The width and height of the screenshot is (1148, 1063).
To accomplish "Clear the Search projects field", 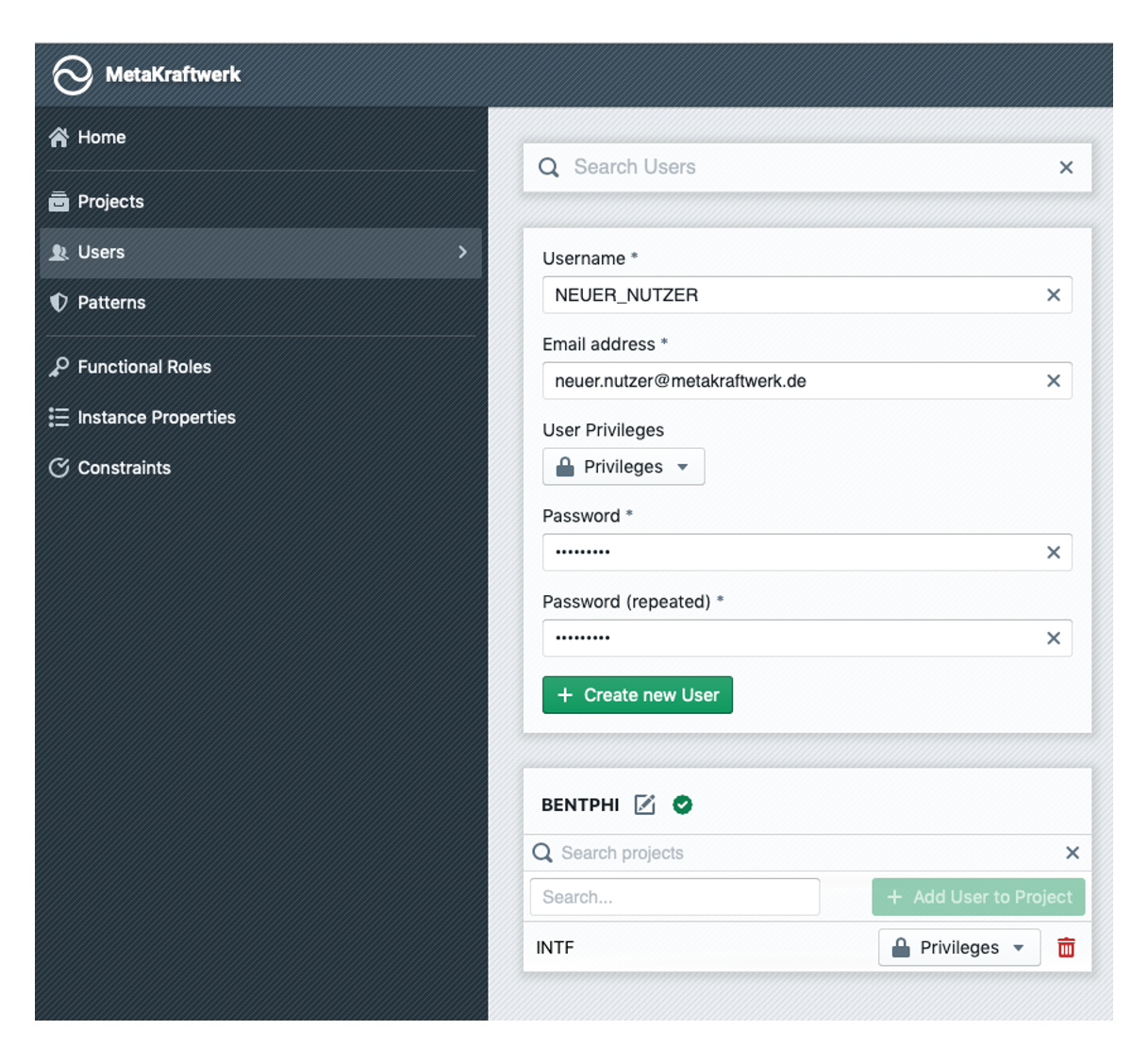I will [x=1072, y=853].
